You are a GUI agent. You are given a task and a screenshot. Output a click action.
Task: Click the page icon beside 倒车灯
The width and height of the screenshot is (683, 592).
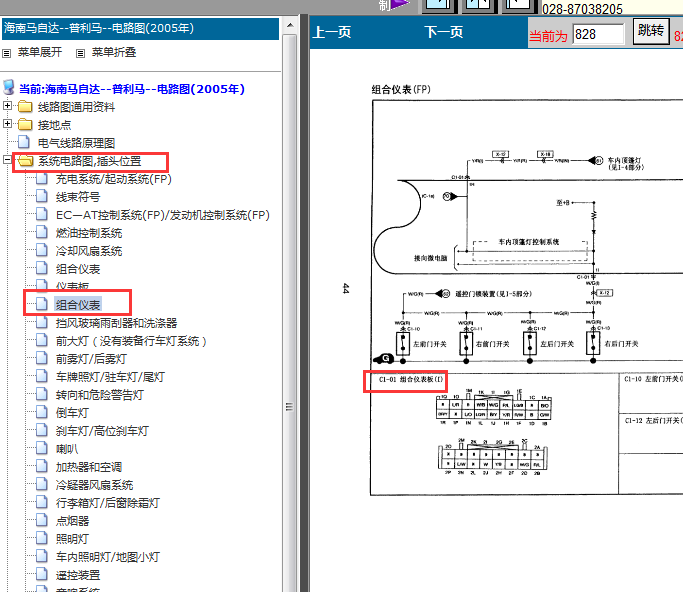point(42,412)
